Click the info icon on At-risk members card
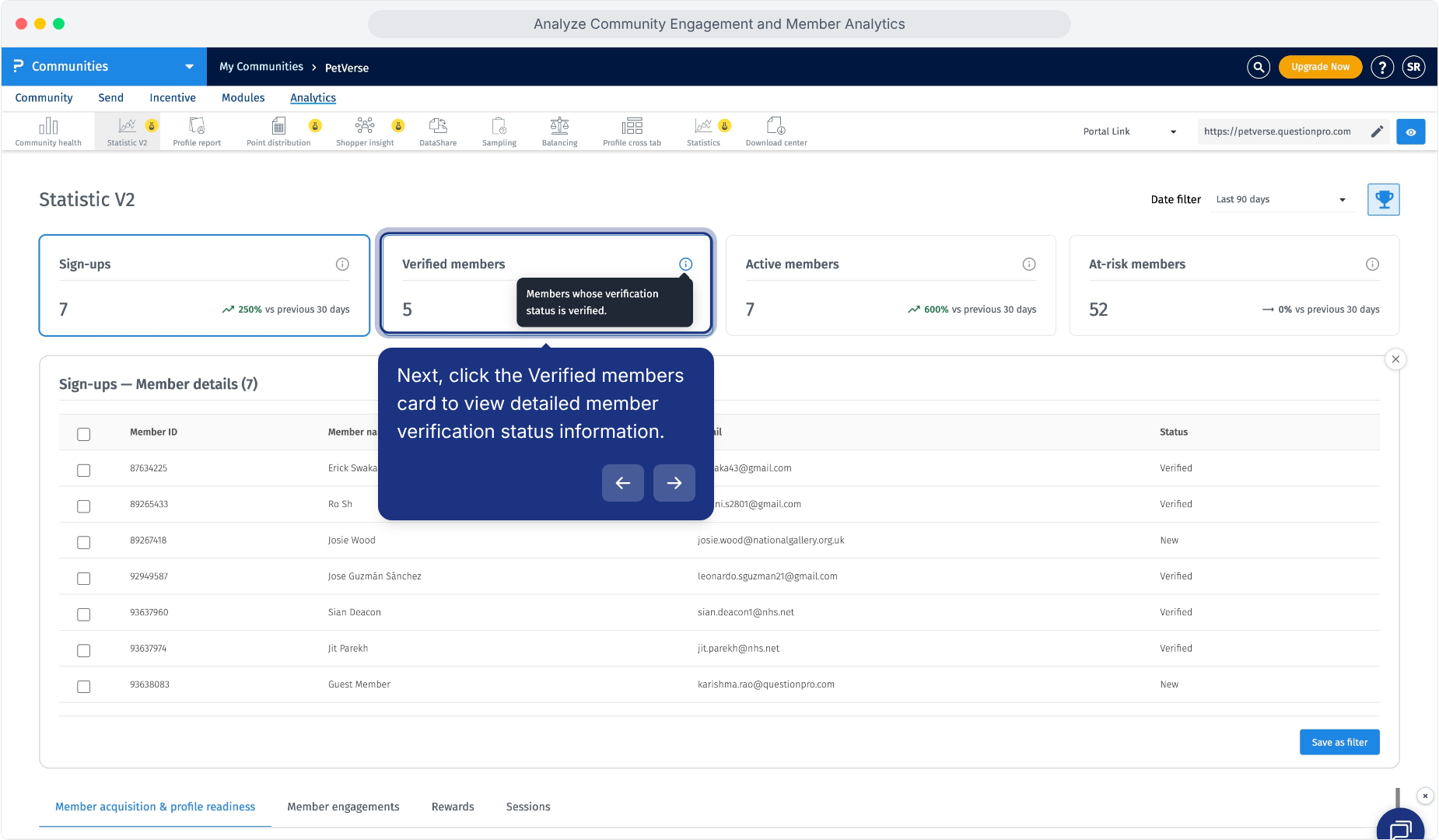Image resolution: width=1439 pixels, height=840 pixels. (x=1373, y=264)
